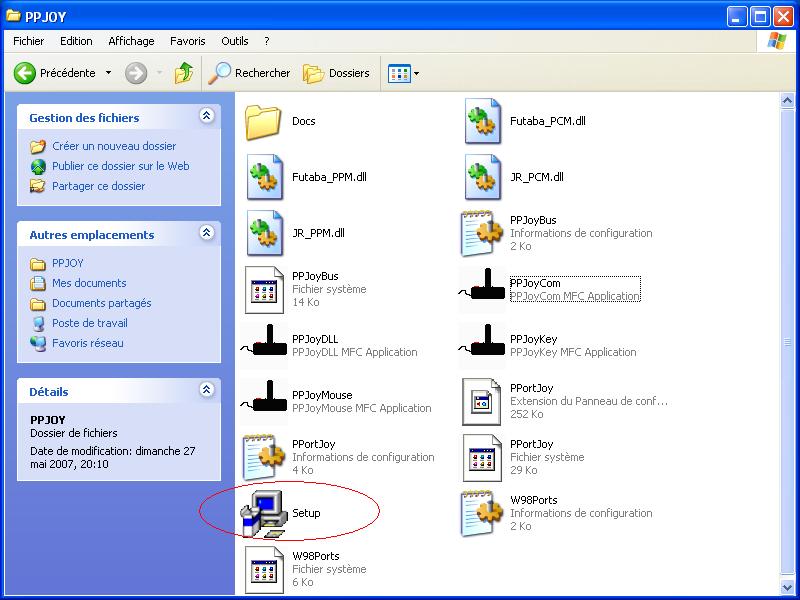Viewport: 800px width, 600px height.
Task: Click Partager ce dossier link
Action: pos(98,186)
